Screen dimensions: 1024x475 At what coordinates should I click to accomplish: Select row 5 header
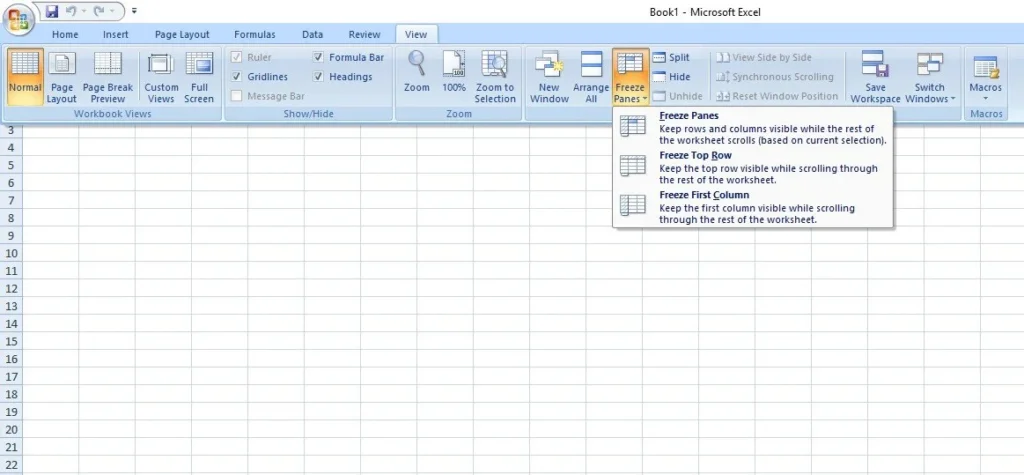(10, 165)
